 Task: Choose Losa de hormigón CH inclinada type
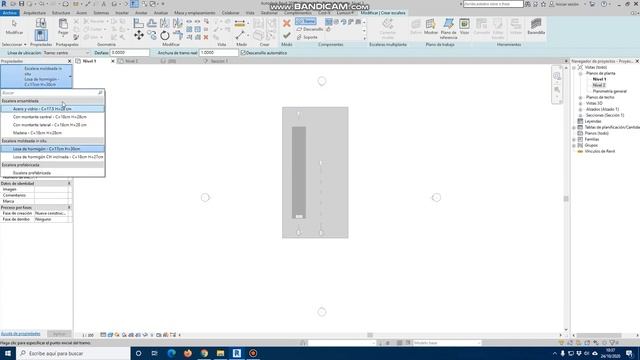tap(52, 157)
